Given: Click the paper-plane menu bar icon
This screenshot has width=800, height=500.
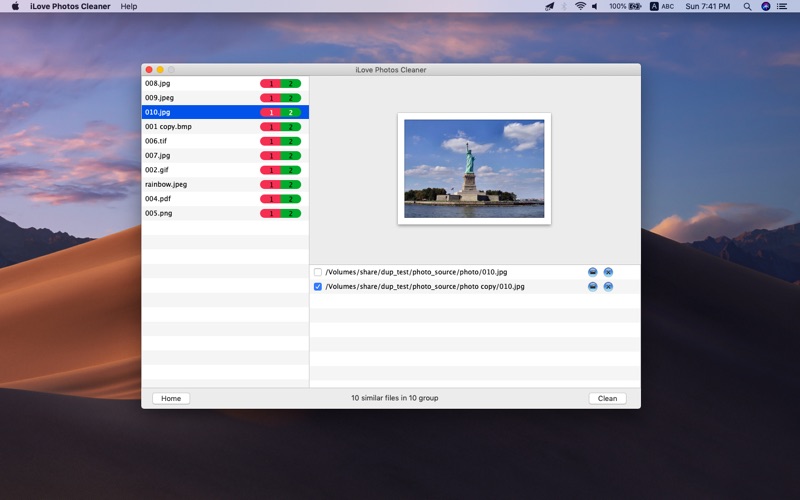Looking at the screenshot, I should (549, 6).
